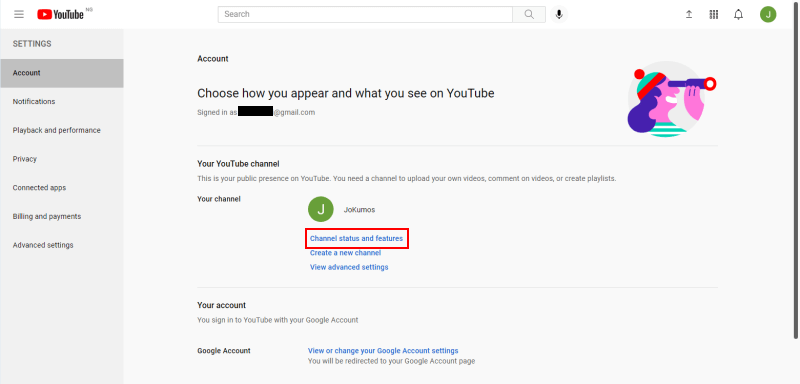Open View or change your Google Account settings
Image resolution: width=800 pixels, height=384 pixels.
383,351
